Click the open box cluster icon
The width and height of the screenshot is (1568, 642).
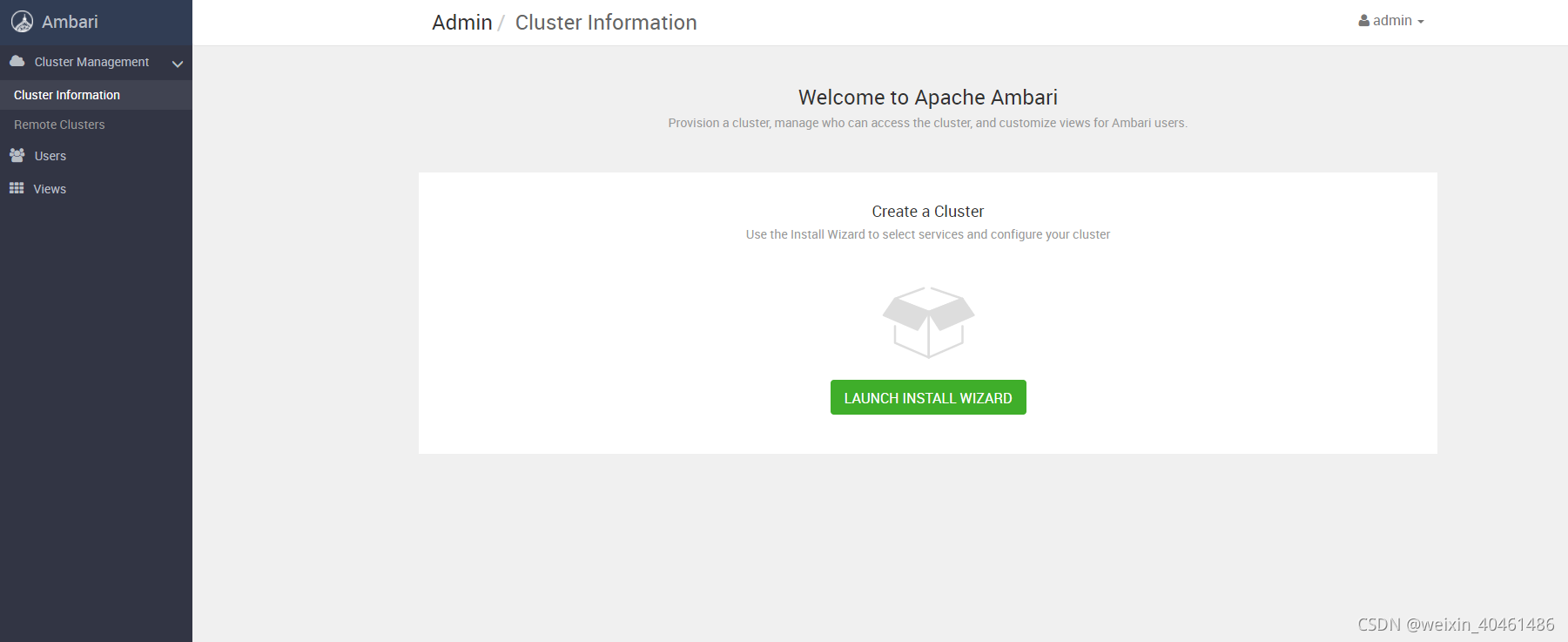pos(928,322)
